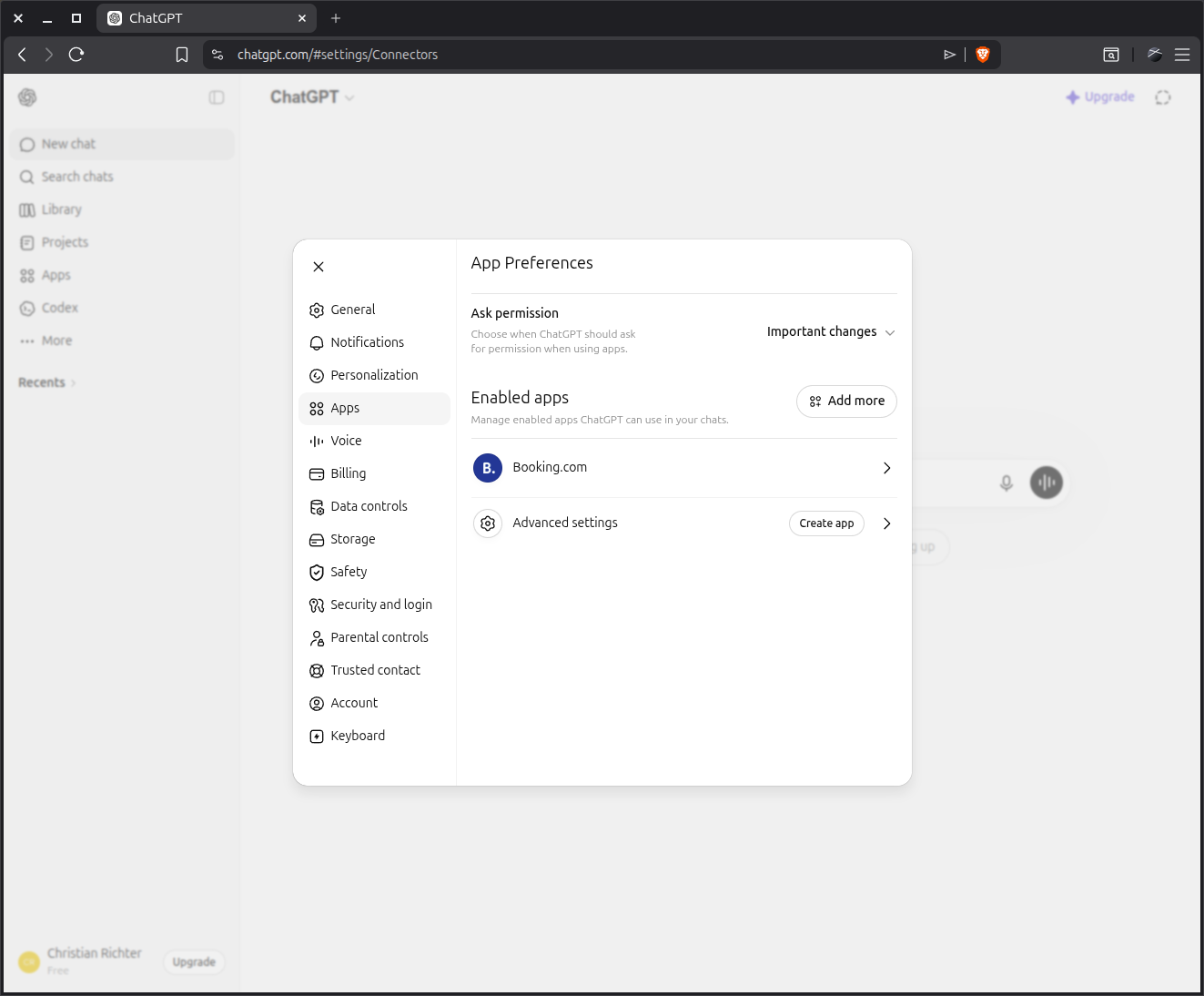Image resolution: width=1204 pixels, height=996 pixels.
Task: Open Apps in the left sidebar
Action: tap(122, 275)
